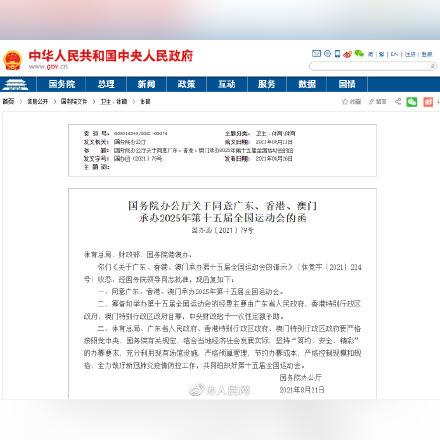
Task: Click the 发文机关 label in info table
Action: tap(96, 142)
